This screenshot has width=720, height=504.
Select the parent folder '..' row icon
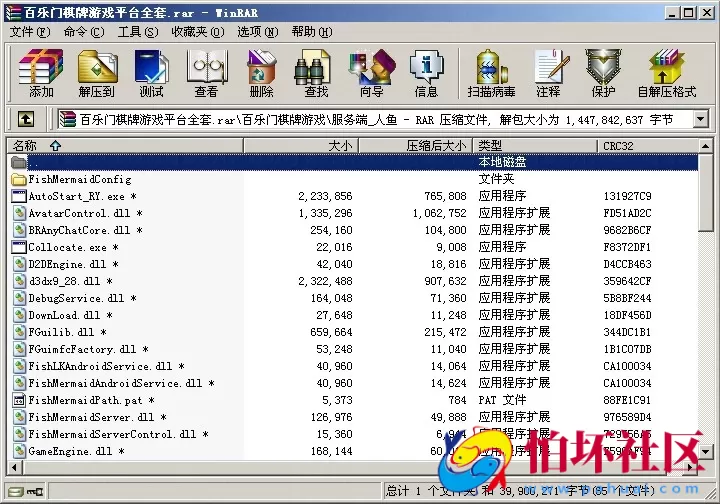(x=18, y=162)
